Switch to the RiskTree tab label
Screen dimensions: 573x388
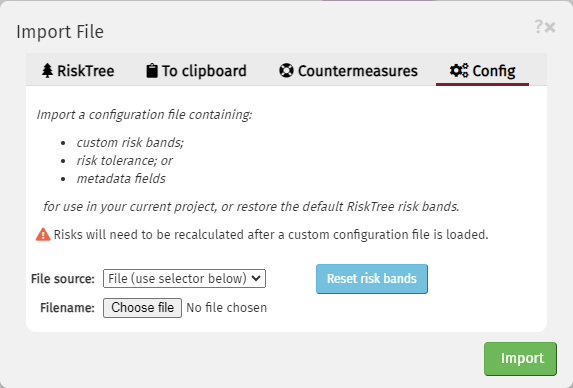coord(86,71)
